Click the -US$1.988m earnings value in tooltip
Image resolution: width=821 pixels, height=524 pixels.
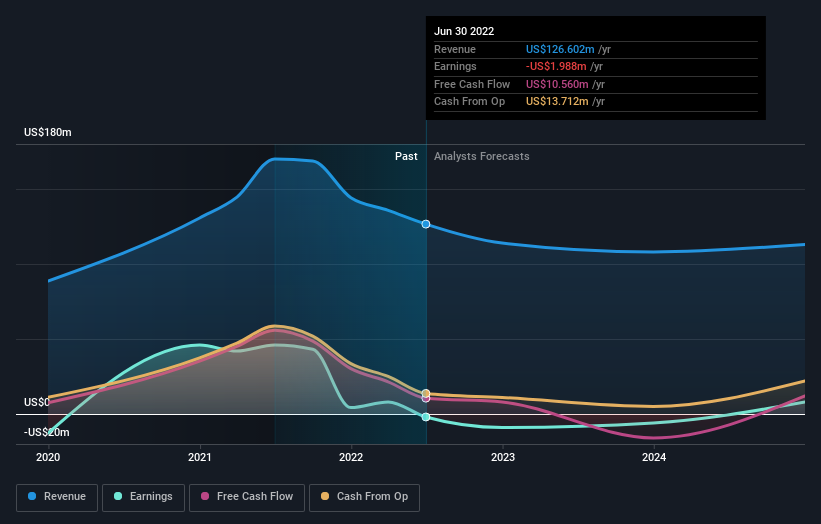pyautogui.click(x=556, y=66)
